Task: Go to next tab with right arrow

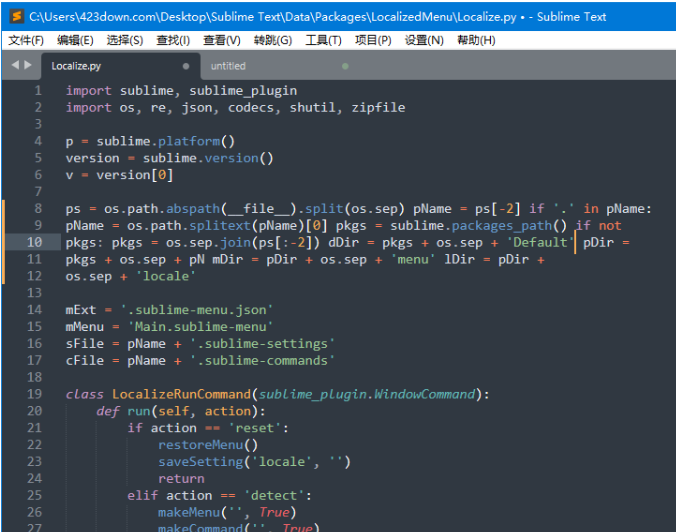Action: [28, 65]
